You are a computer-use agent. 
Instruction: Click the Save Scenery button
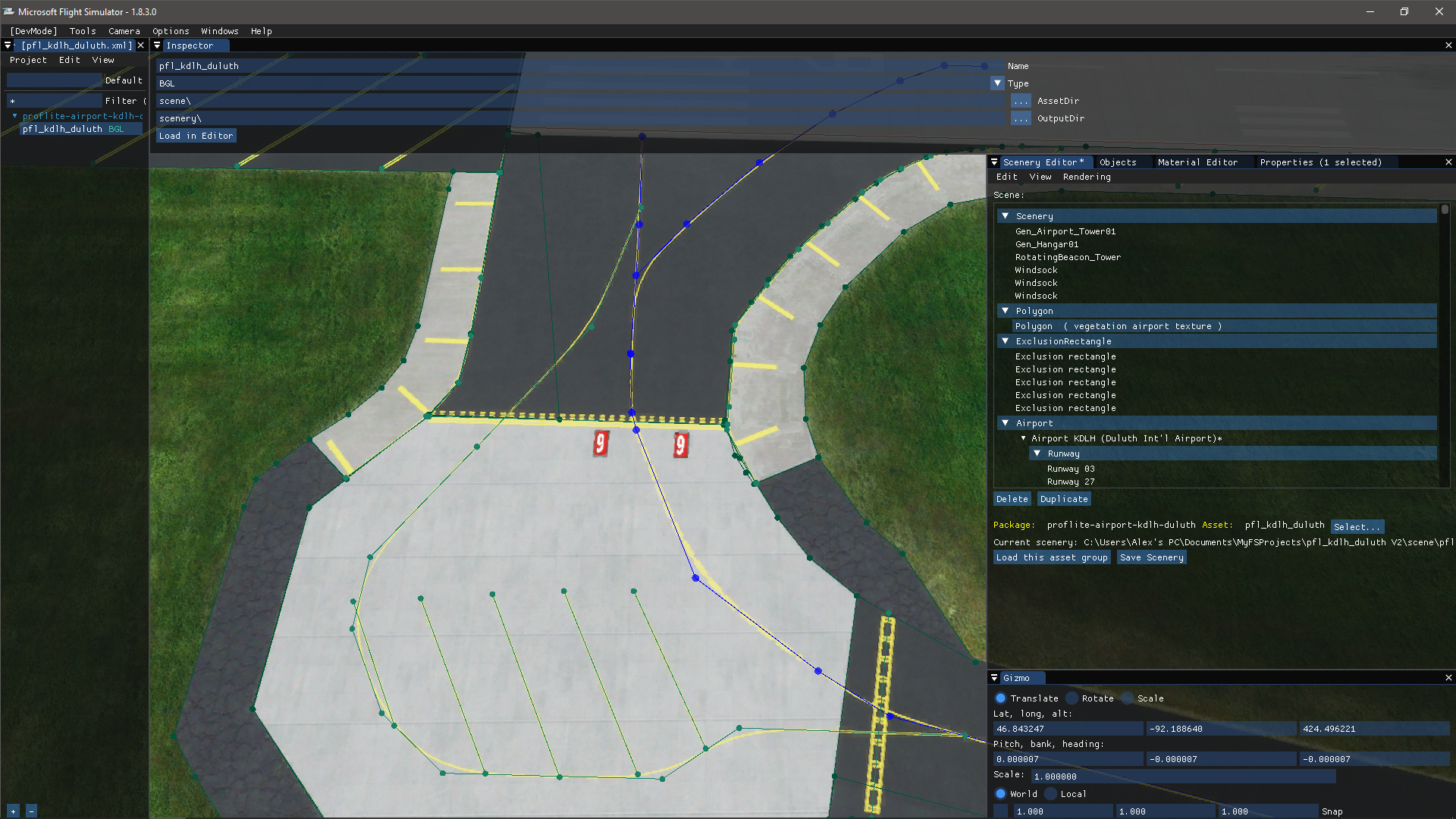(1151, 557)
